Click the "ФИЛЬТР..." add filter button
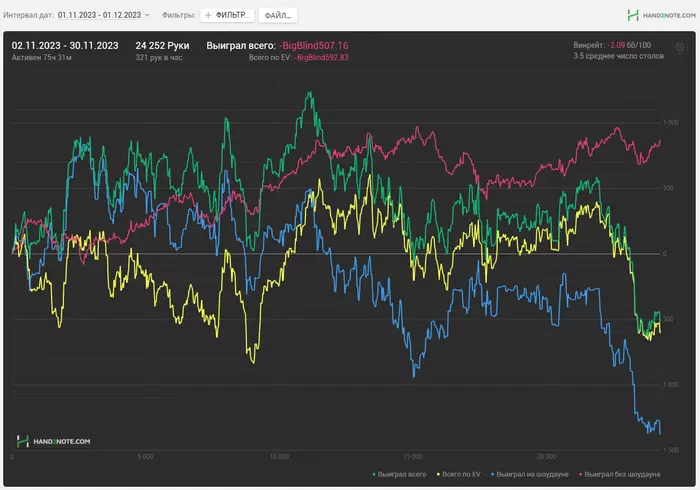The width and height of the screenshot is (700, 490). point(227,16)
